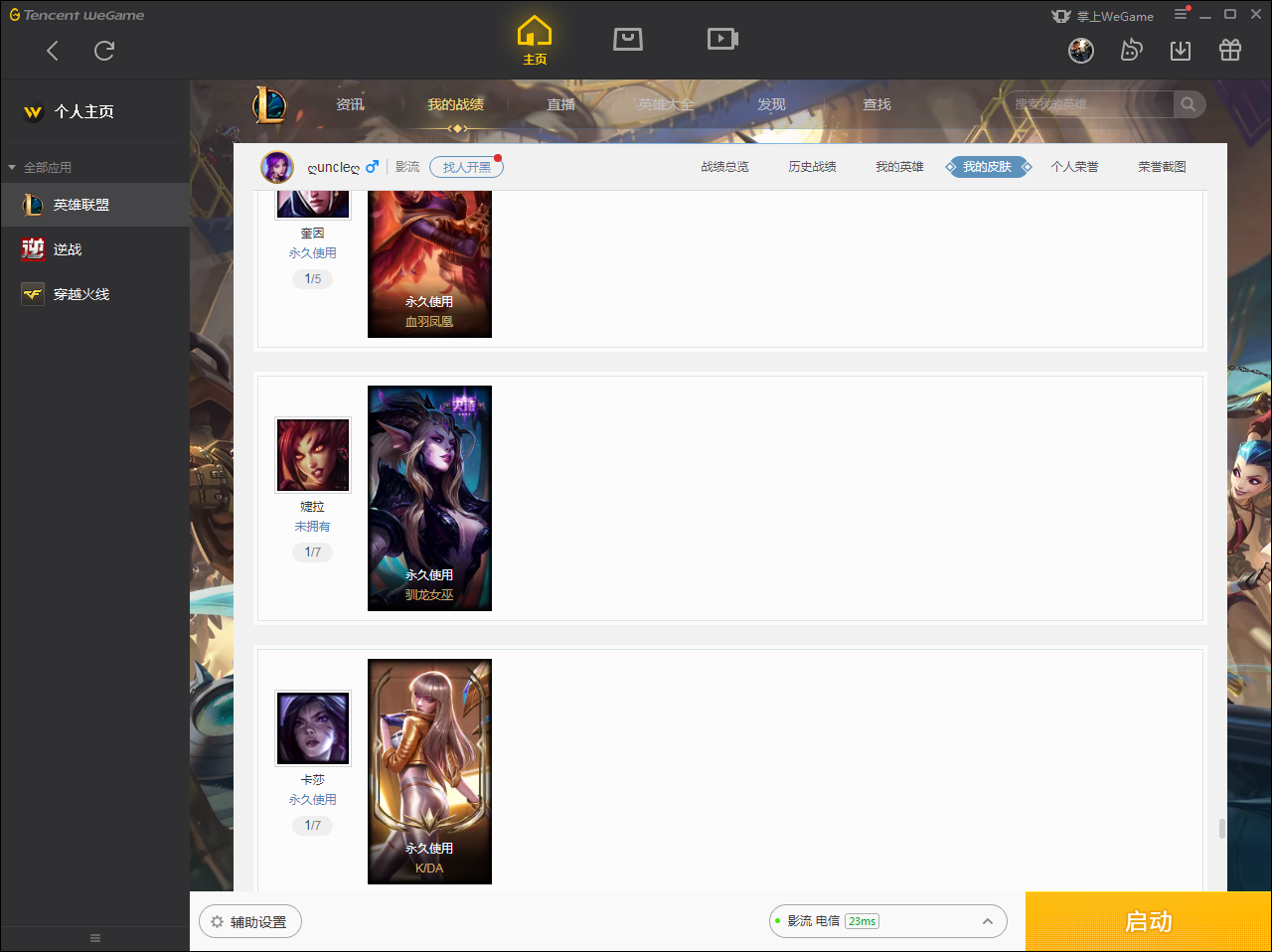Open the user avatar in top right
This screenshot has width=1272, height=952.
(1081, 51)
